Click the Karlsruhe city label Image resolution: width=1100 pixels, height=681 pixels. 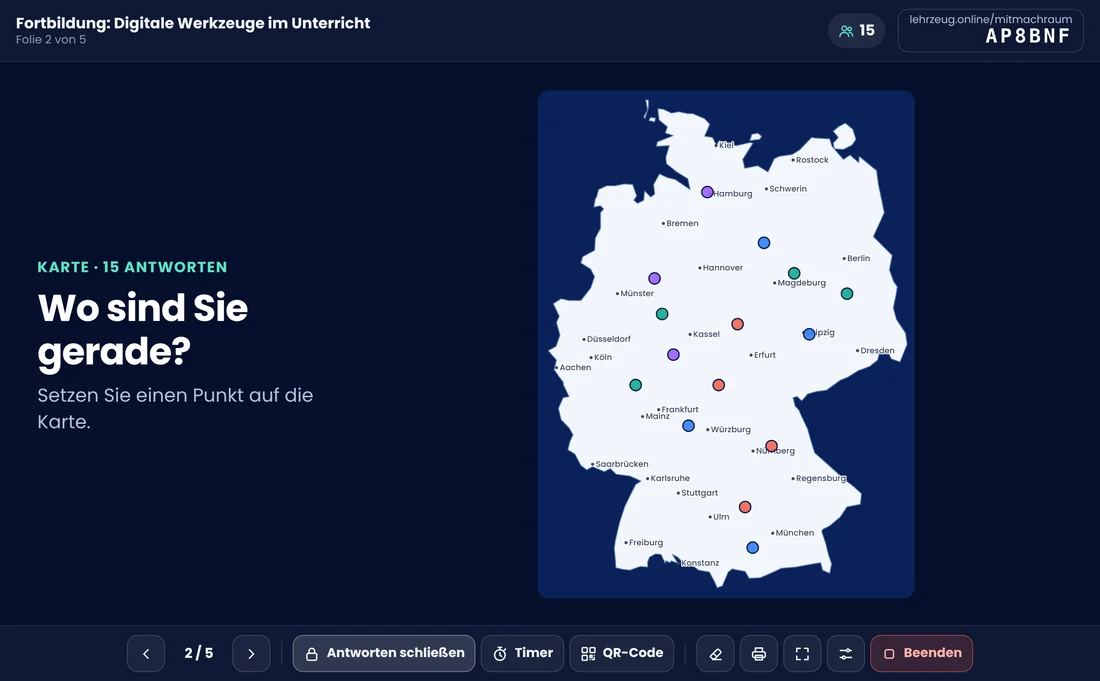670,478
